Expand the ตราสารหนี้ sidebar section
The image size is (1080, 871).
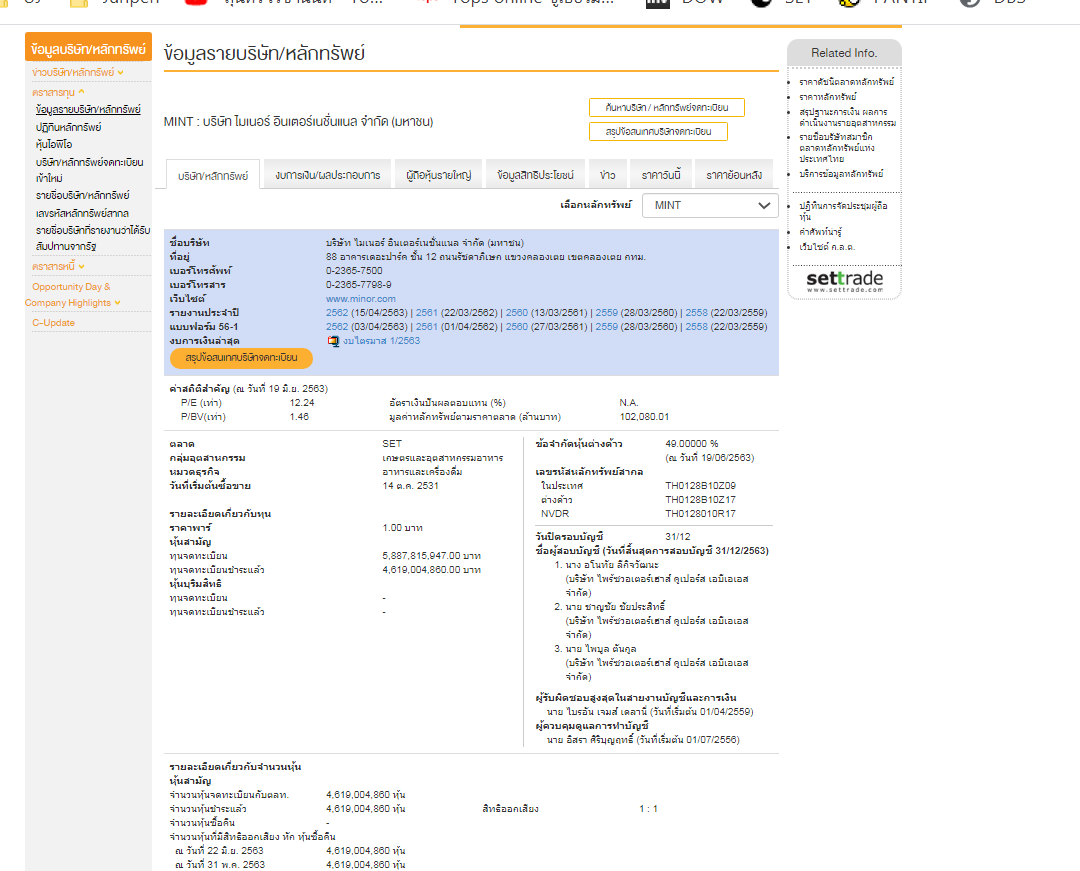pyautogui.click(x=58, y=266)
